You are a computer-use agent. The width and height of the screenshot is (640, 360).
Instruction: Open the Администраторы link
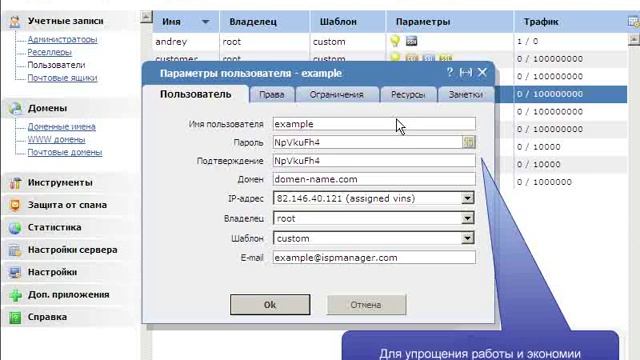click(x=62, y=40)
